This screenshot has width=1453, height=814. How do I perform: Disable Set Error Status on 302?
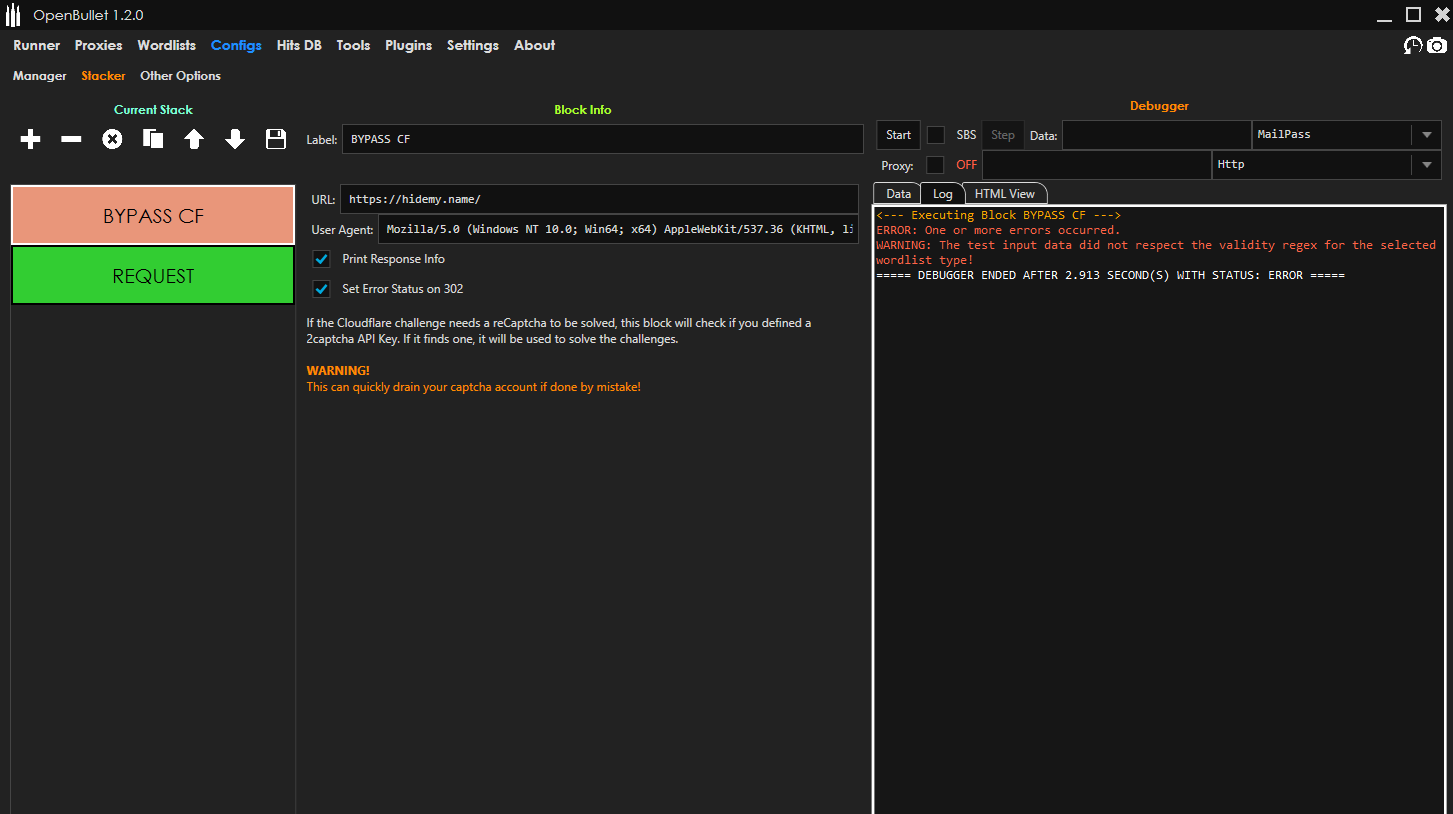pos(321,289)
